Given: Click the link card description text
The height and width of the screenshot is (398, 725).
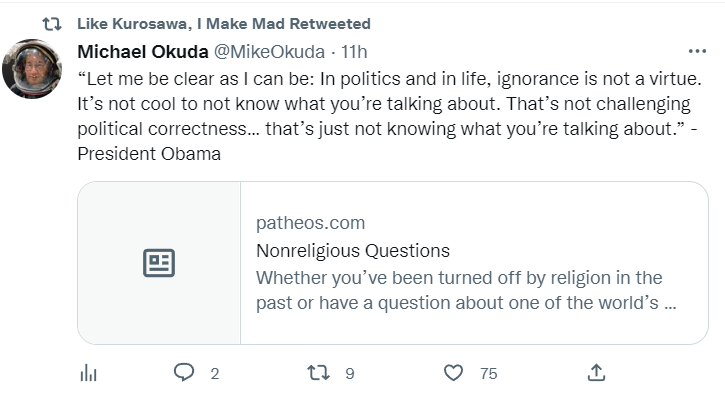Looking at the screenshot, I should 466,290.
